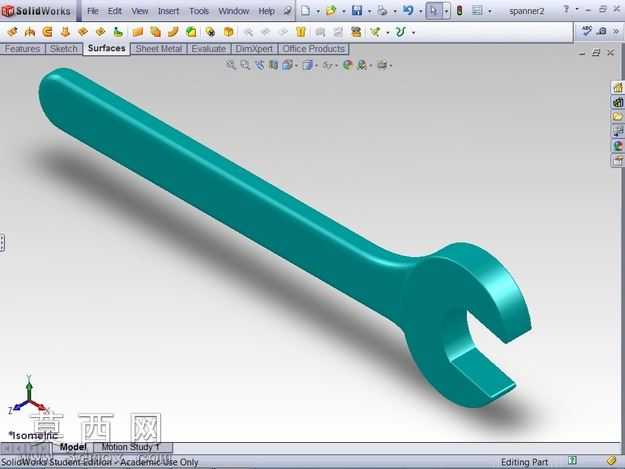Select the Cut With Surface tool
This screenshot has height=469, width=625.
pos(356,31)
